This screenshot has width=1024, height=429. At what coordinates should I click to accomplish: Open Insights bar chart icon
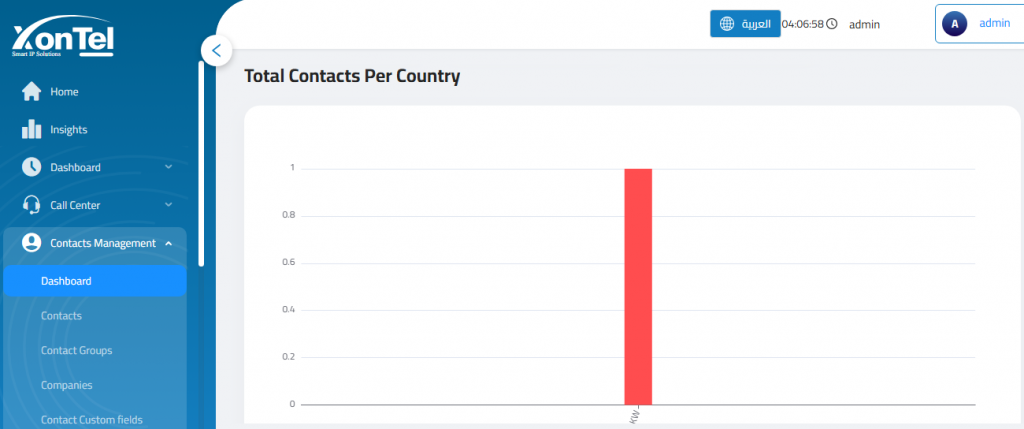31,129
